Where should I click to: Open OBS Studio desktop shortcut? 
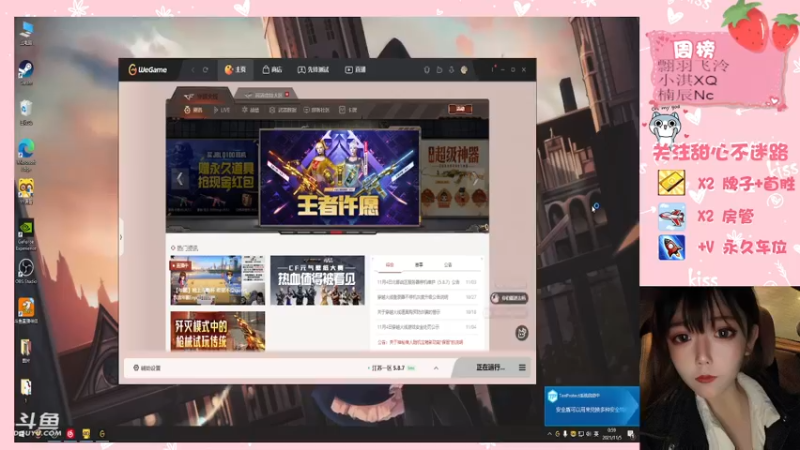[x=26, y=271]
